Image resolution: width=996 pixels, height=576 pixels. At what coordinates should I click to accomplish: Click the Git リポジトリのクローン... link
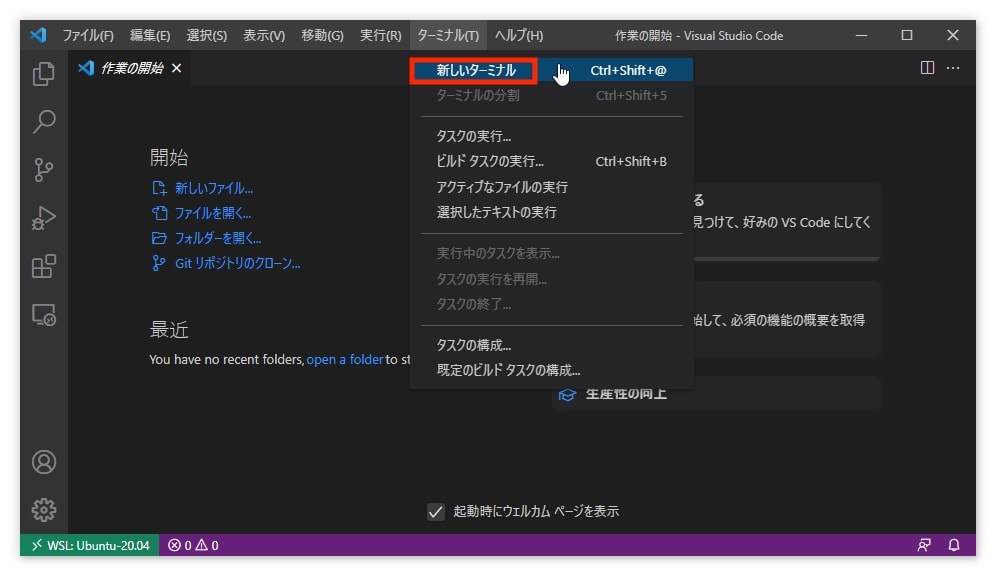click(238, 263)
